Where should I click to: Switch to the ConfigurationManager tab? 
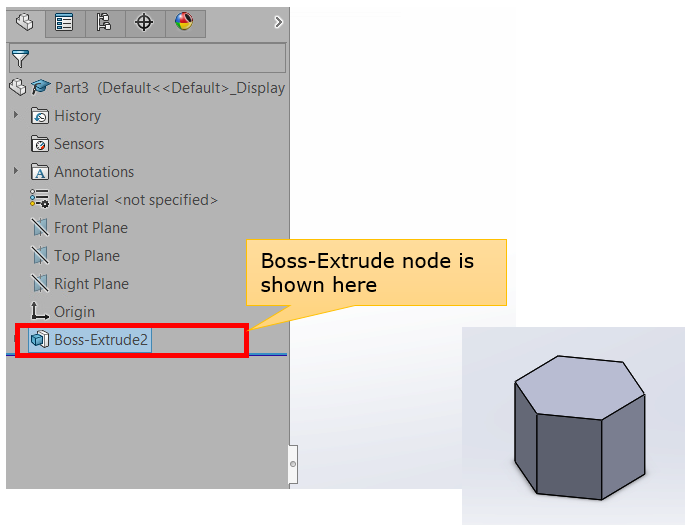click(104, 23)
